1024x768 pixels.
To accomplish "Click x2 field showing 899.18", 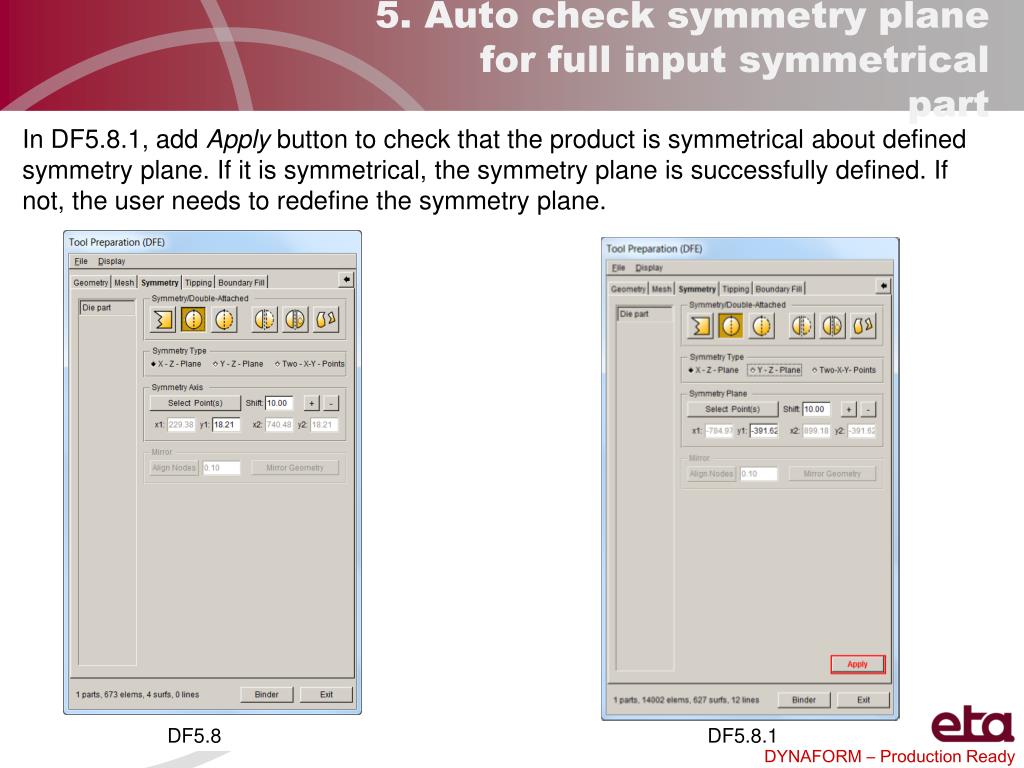I will click(x=816, y=430).
